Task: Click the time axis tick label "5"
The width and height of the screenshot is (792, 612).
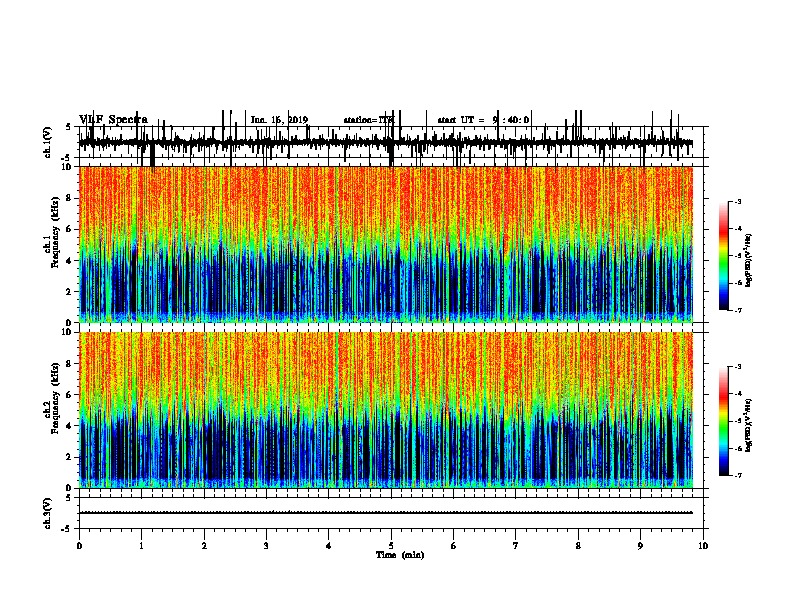Action: 391,546
